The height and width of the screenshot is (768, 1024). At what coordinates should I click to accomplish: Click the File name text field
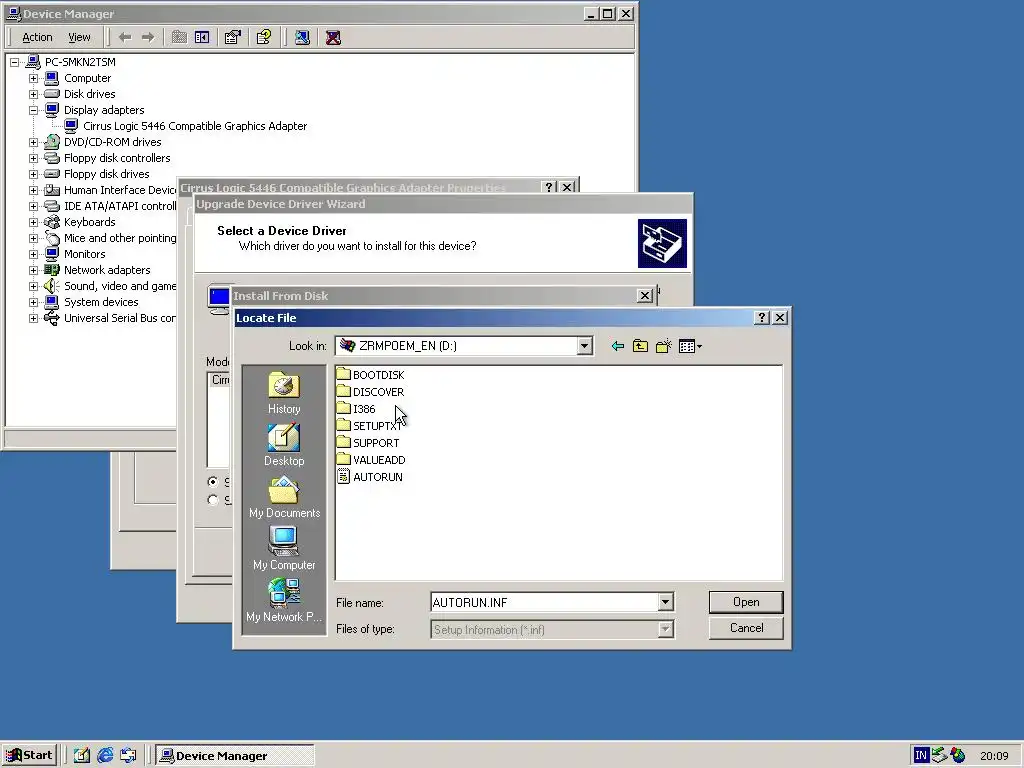(544, 602)
